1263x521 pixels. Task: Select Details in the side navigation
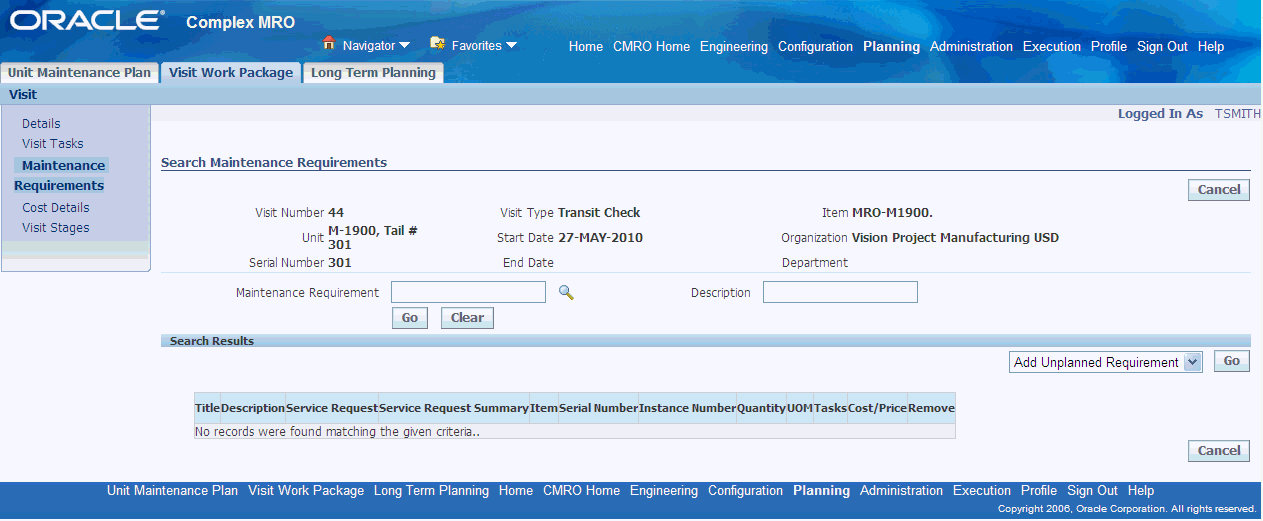(41, 124)
